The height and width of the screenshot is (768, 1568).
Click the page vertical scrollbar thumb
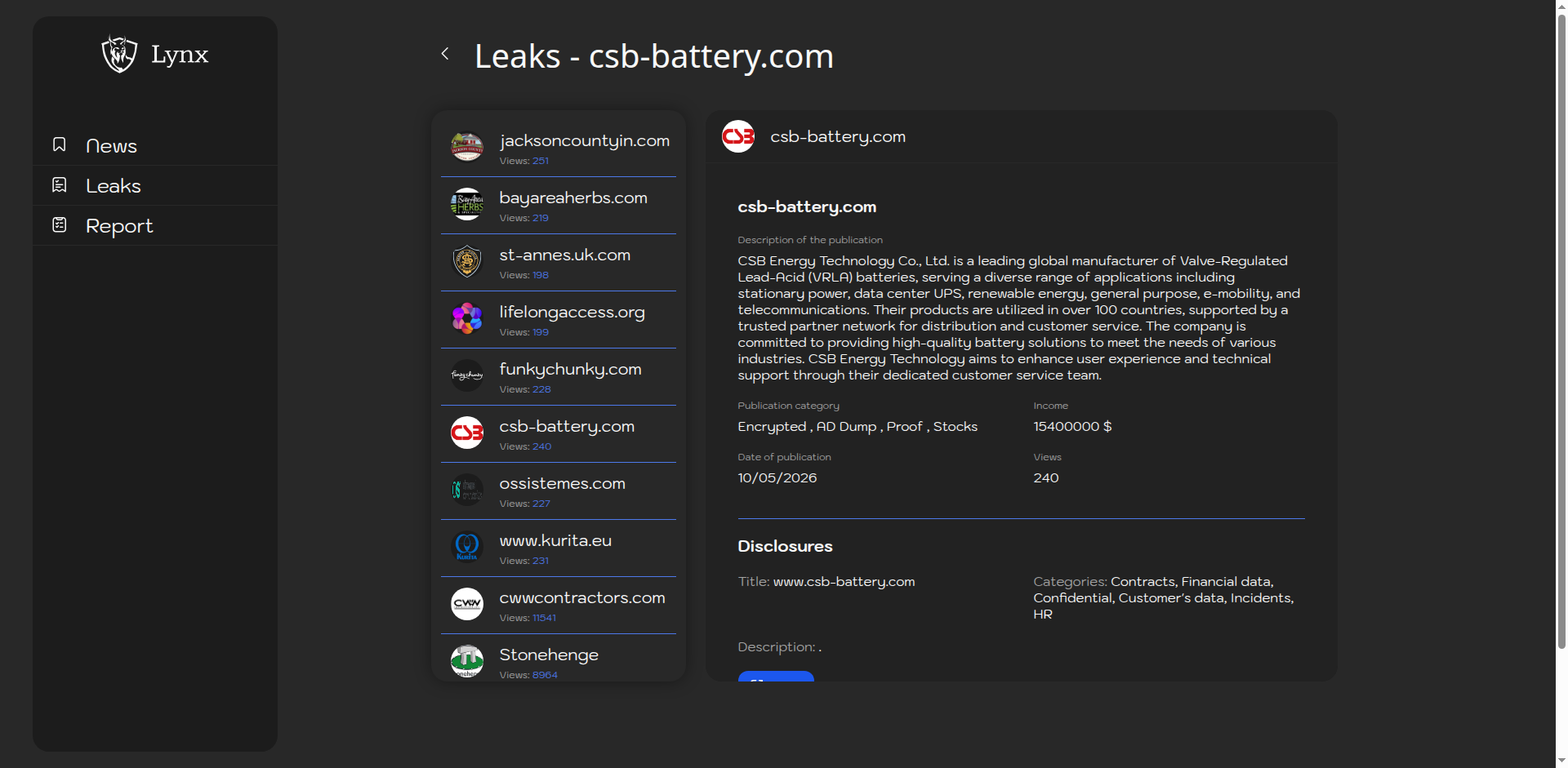(x=1561, y=331)
